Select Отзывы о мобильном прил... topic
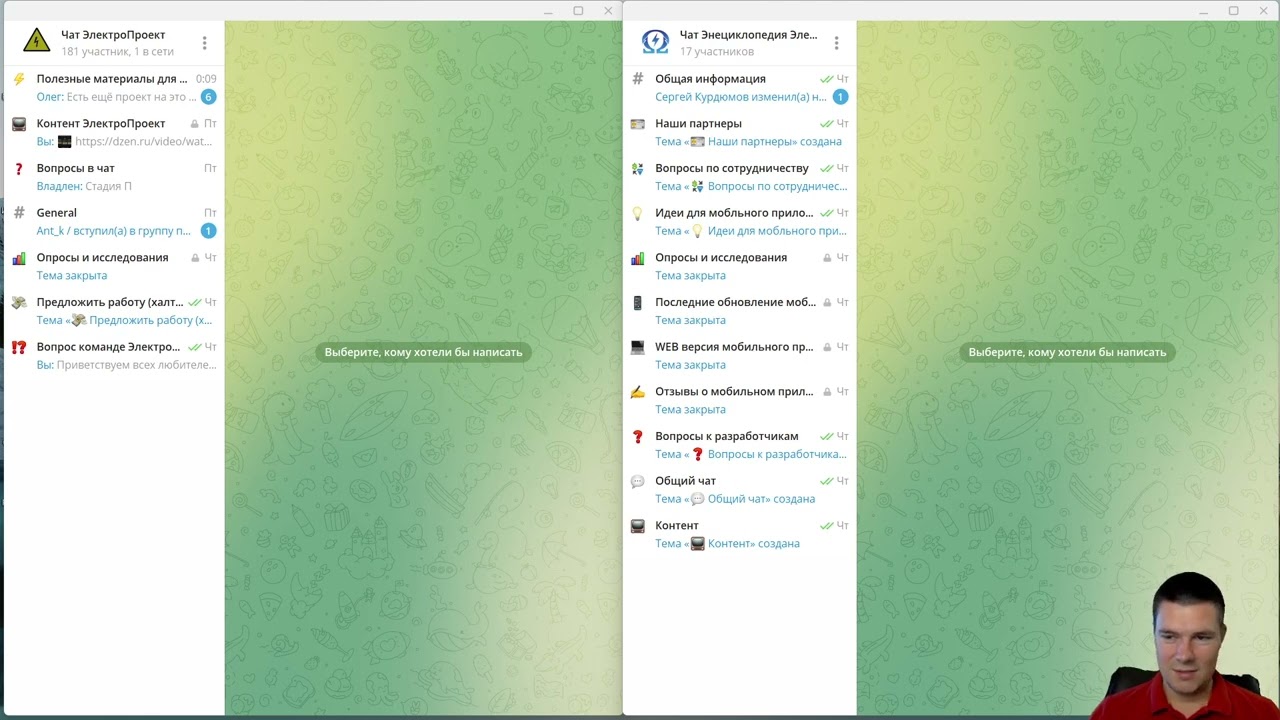Image resolution: width=1280 pixels, height=720 pixels. point(739,400)
